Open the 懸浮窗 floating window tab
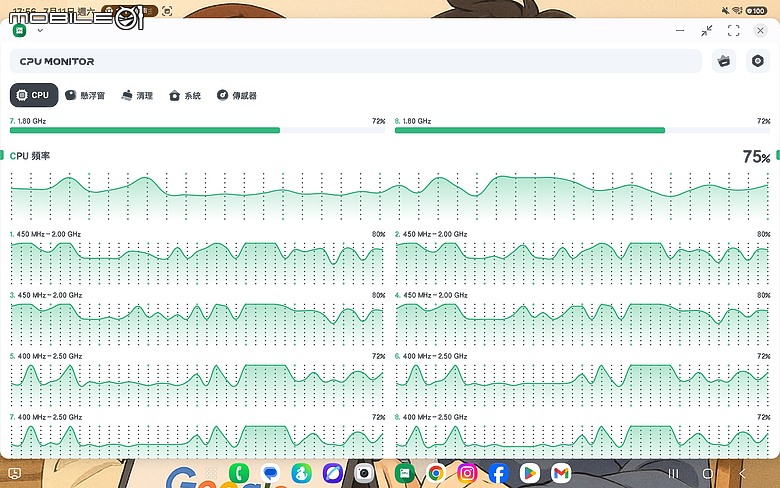Screen dimensions: 780x488 [85, 95]
